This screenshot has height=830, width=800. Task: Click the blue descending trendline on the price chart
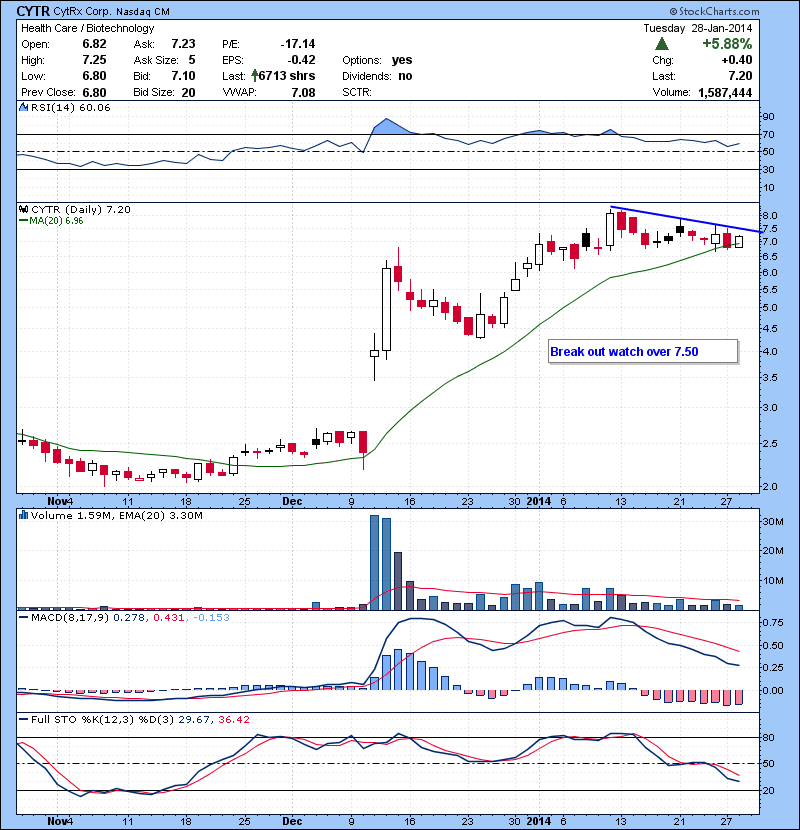[686, 219]
